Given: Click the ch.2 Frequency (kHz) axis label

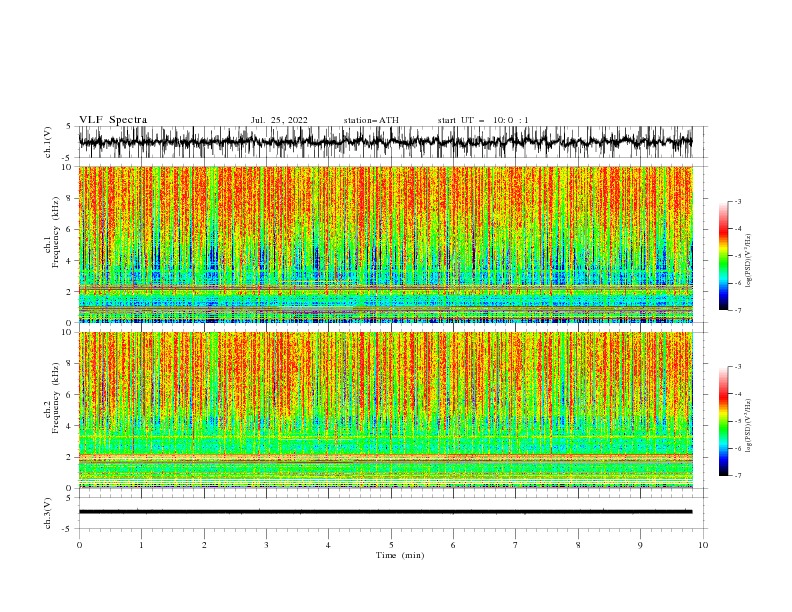Looking at the screenshot, I should click(x=52, y=397).
